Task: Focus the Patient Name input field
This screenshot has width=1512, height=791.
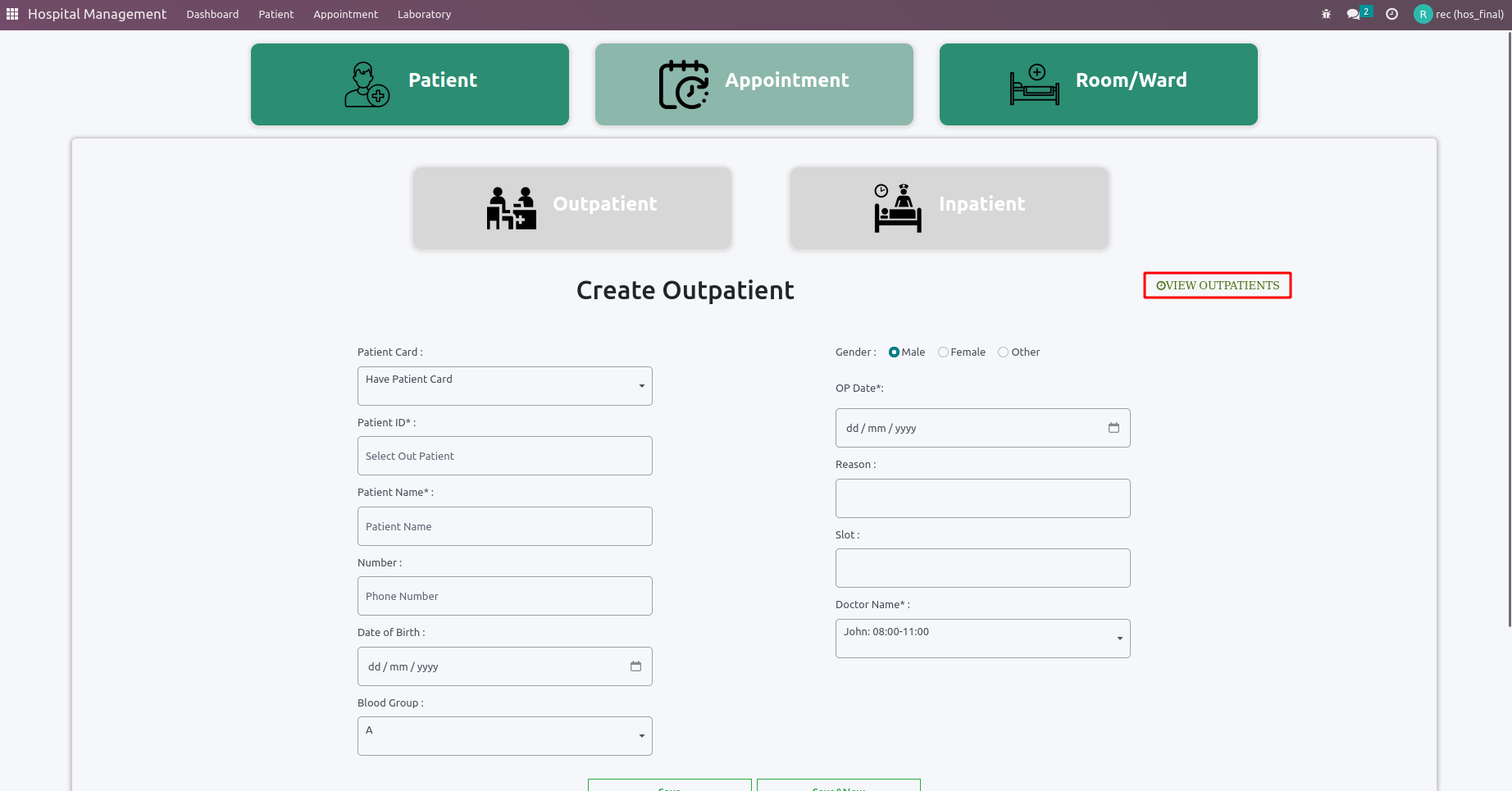Action: [x=505, y=526]
